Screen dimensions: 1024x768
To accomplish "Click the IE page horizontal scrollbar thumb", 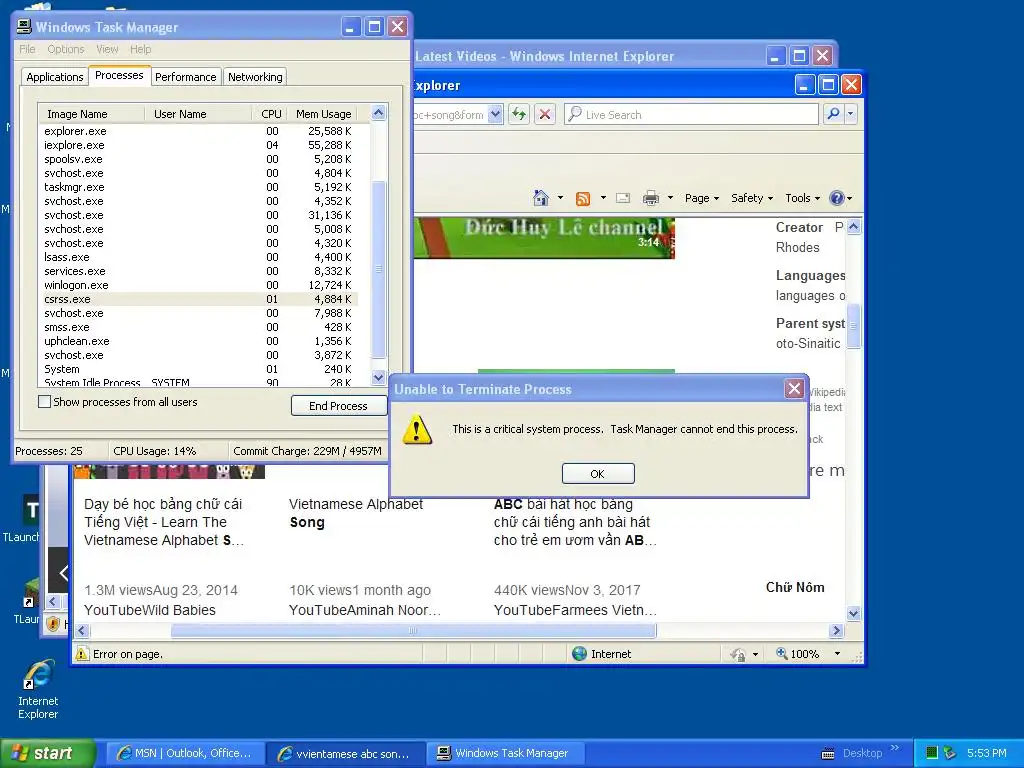I will point(413,630).
